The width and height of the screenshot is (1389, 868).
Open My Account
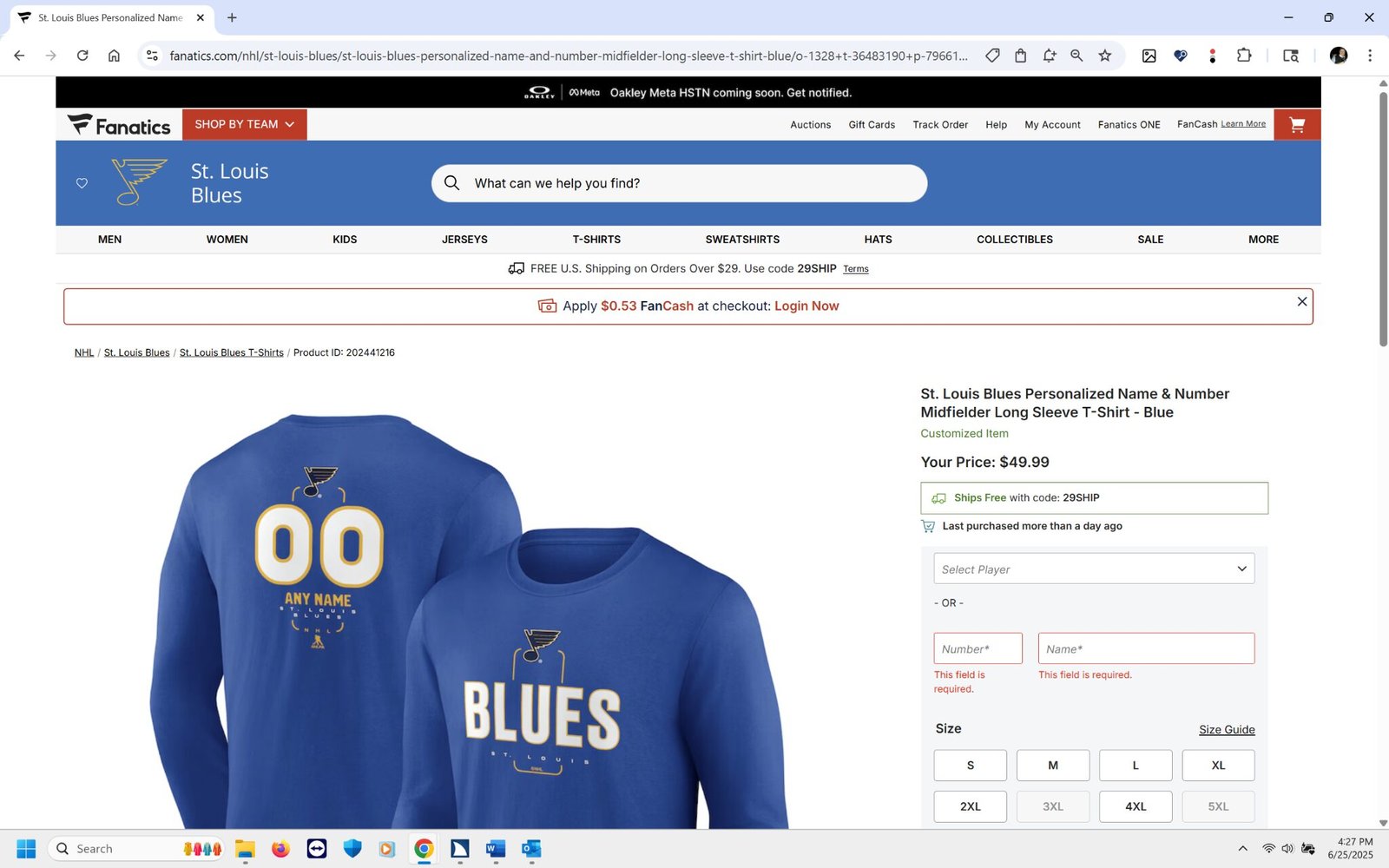(1052, 125)
